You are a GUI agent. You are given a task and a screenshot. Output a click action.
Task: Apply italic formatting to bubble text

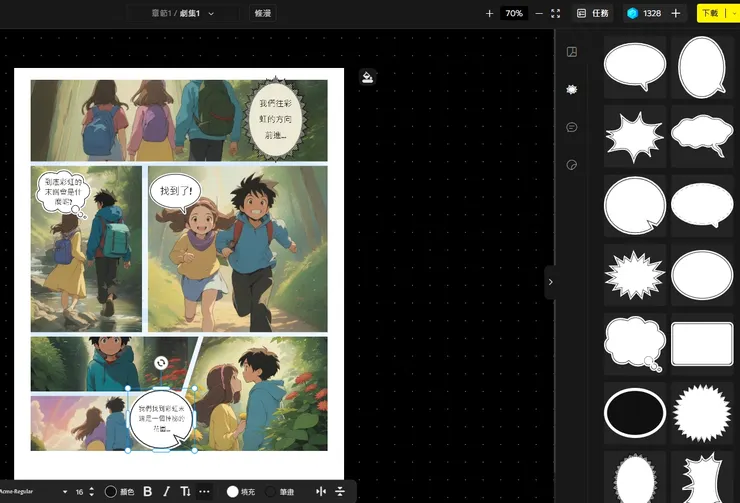coord(166,491)
